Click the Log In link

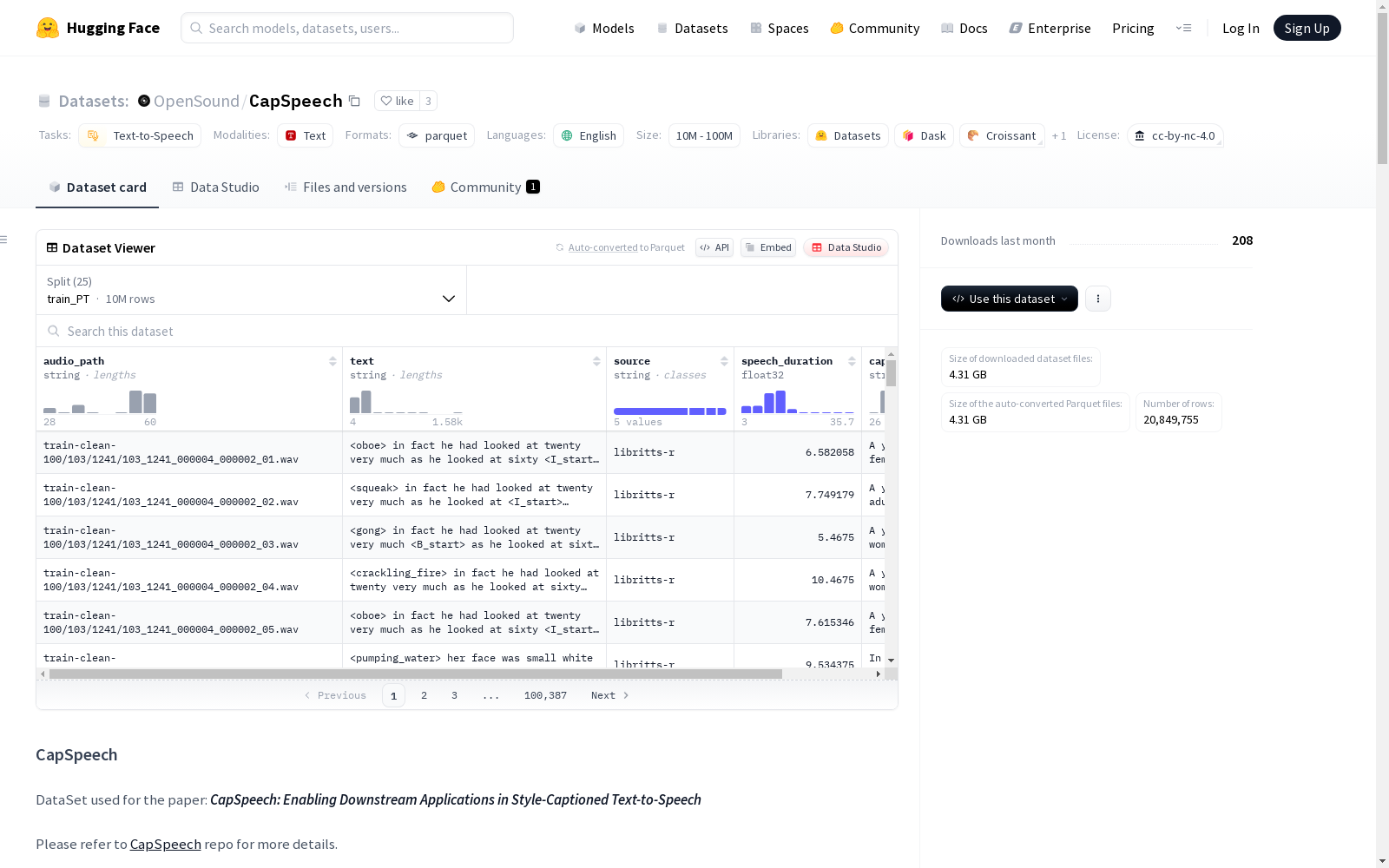[x=1241, y=28]
